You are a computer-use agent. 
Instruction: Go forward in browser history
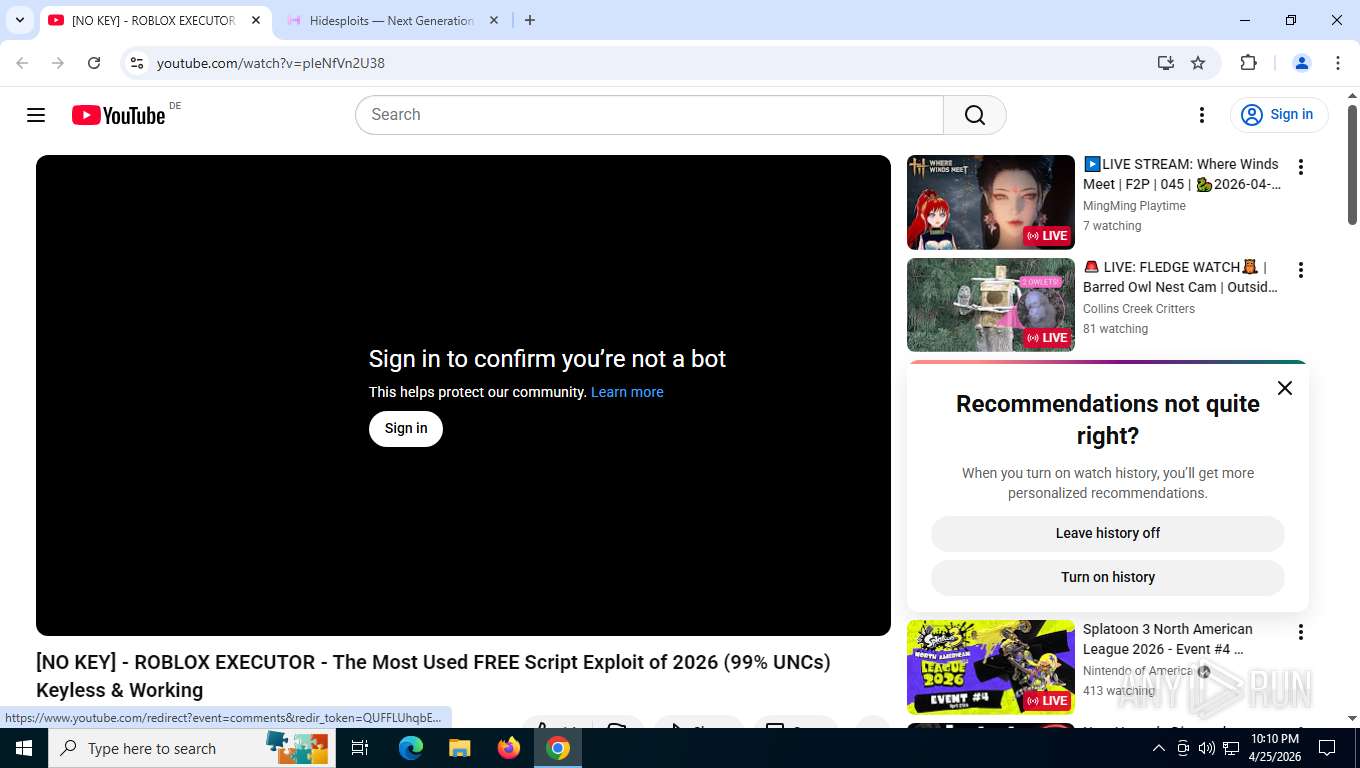58,63
